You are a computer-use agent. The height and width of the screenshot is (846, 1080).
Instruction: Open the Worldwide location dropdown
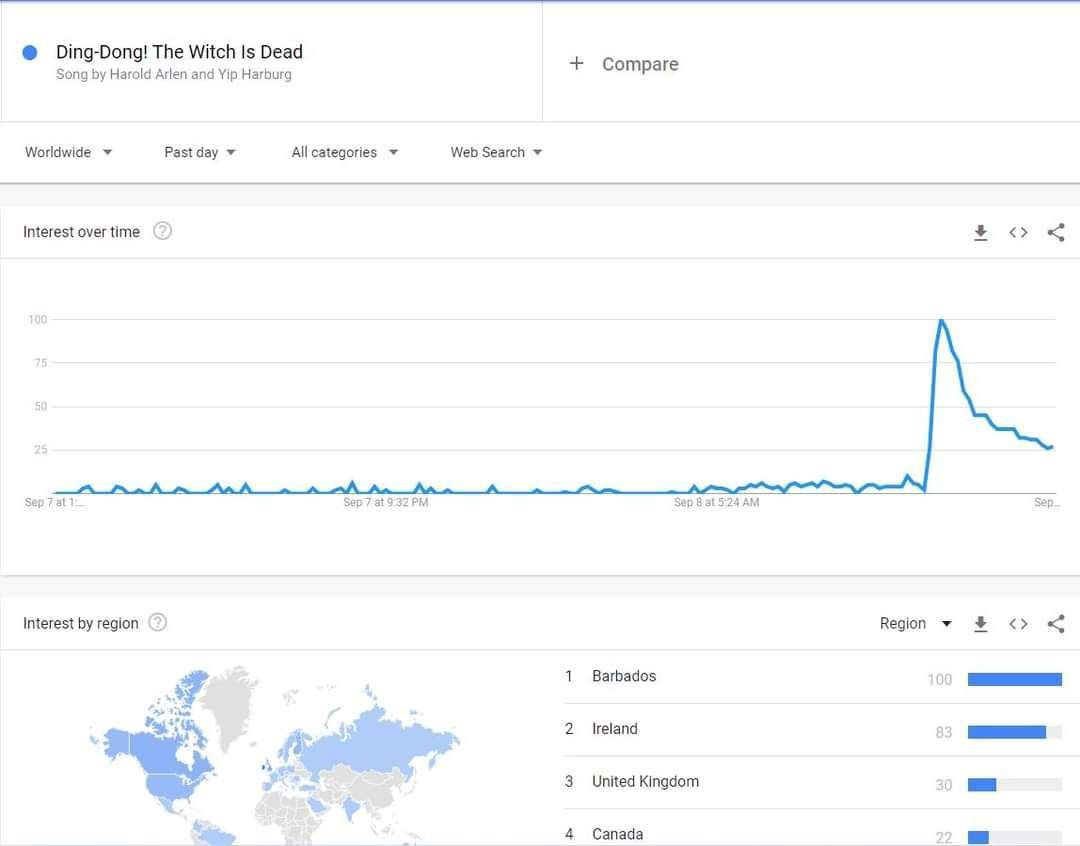point(68,152)
